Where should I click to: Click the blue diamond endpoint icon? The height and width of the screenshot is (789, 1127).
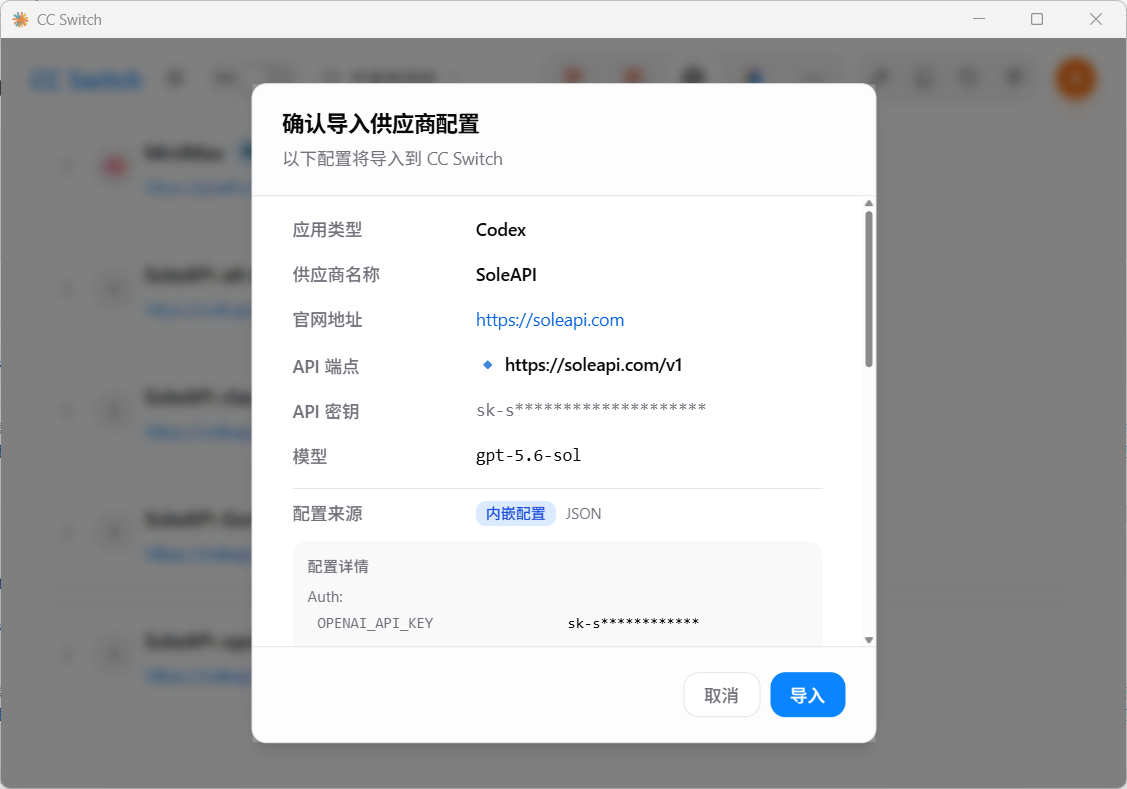click(x=487, y=365)
